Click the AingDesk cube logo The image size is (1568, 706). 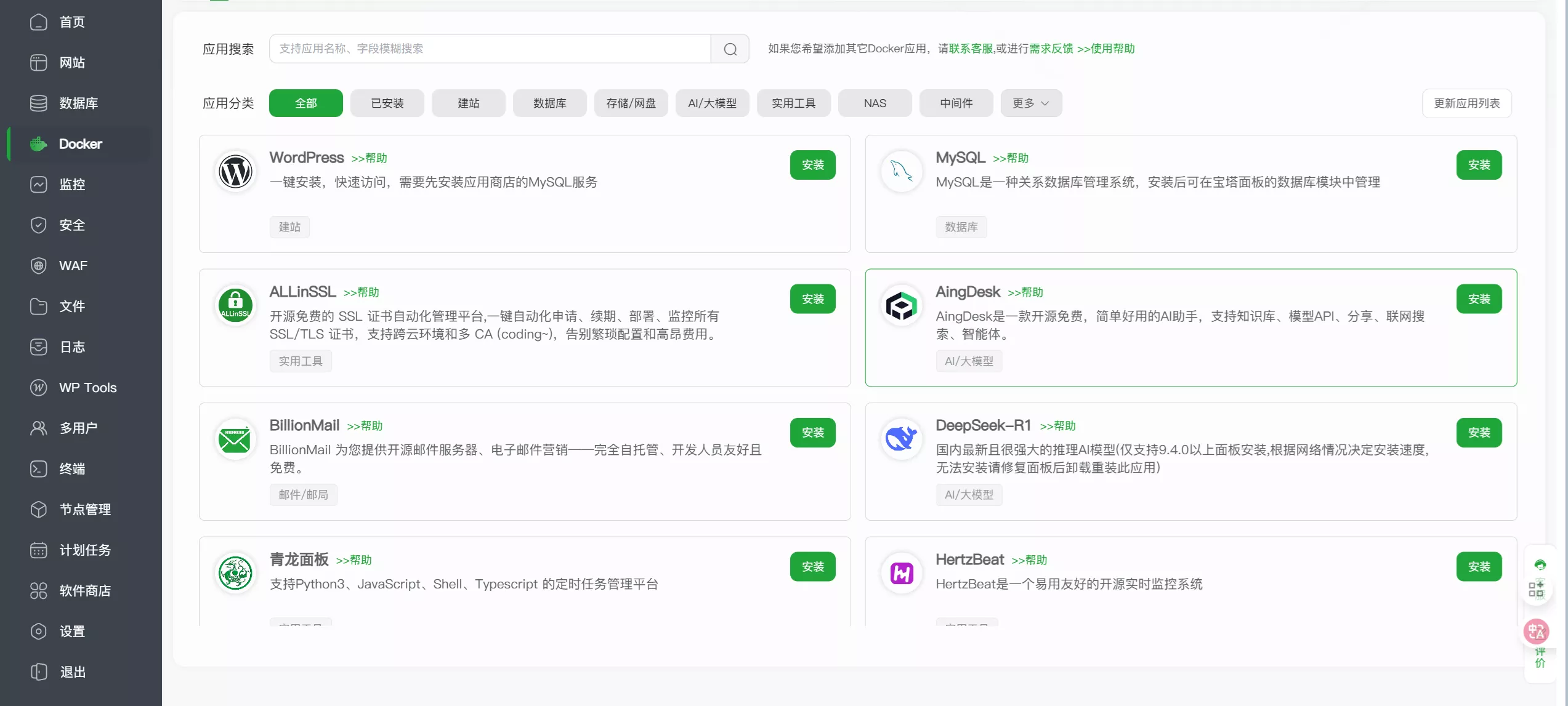[x=901, y=305]
